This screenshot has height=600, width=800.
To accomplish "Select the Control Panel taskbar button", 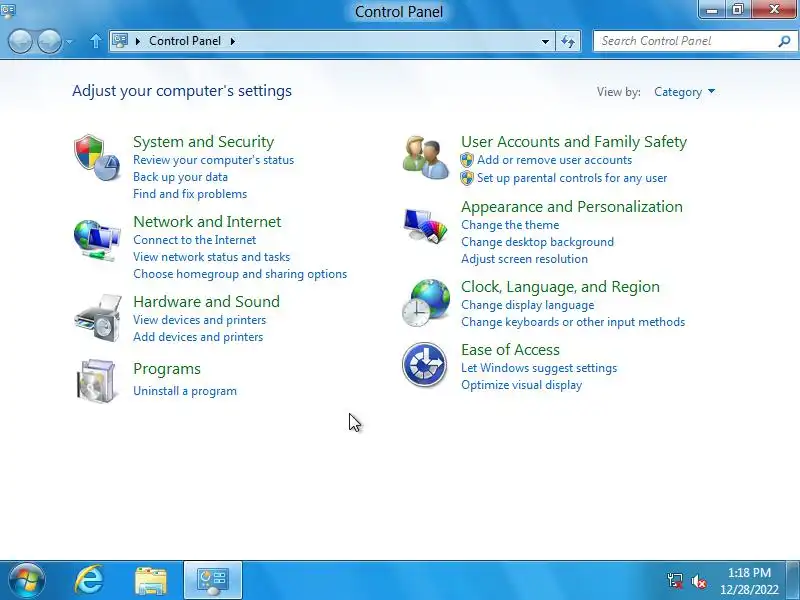I will (x=213, y=580).
